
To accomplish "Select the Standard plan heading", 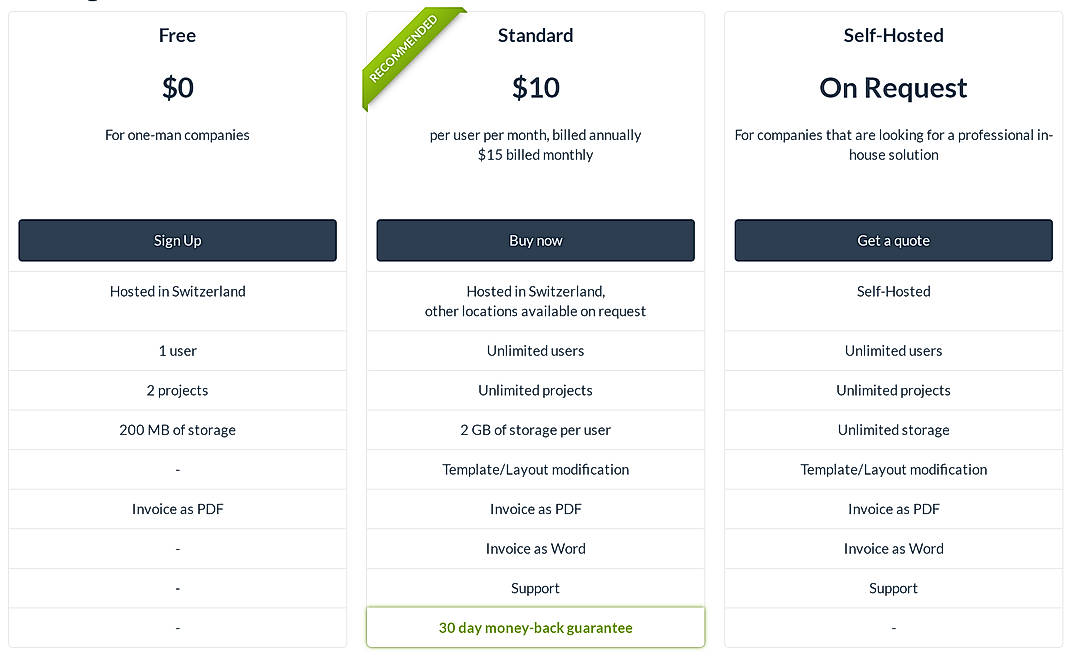I will point(535,35).
